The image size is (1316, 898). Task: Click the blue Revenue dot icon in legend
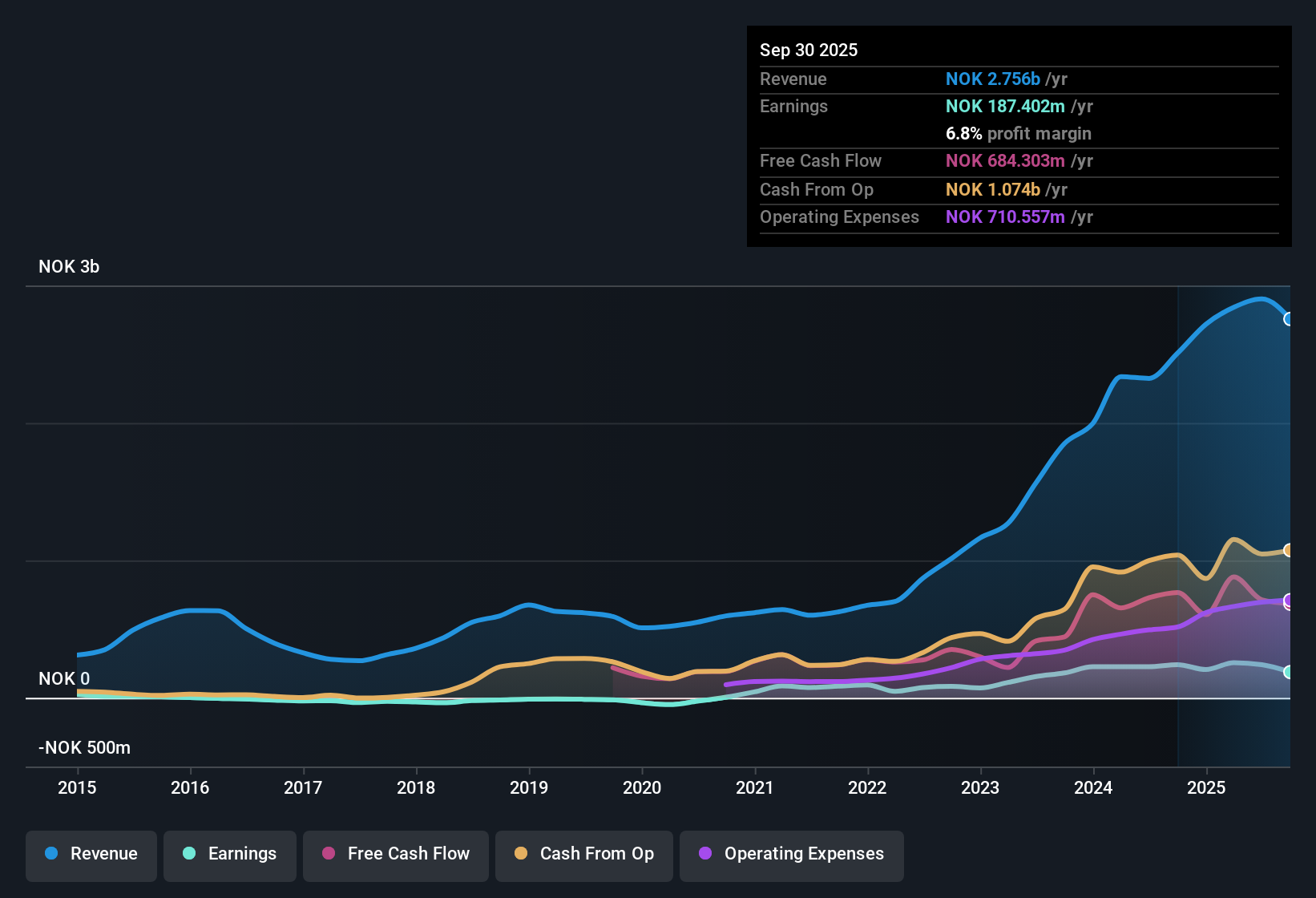(50, 854)
